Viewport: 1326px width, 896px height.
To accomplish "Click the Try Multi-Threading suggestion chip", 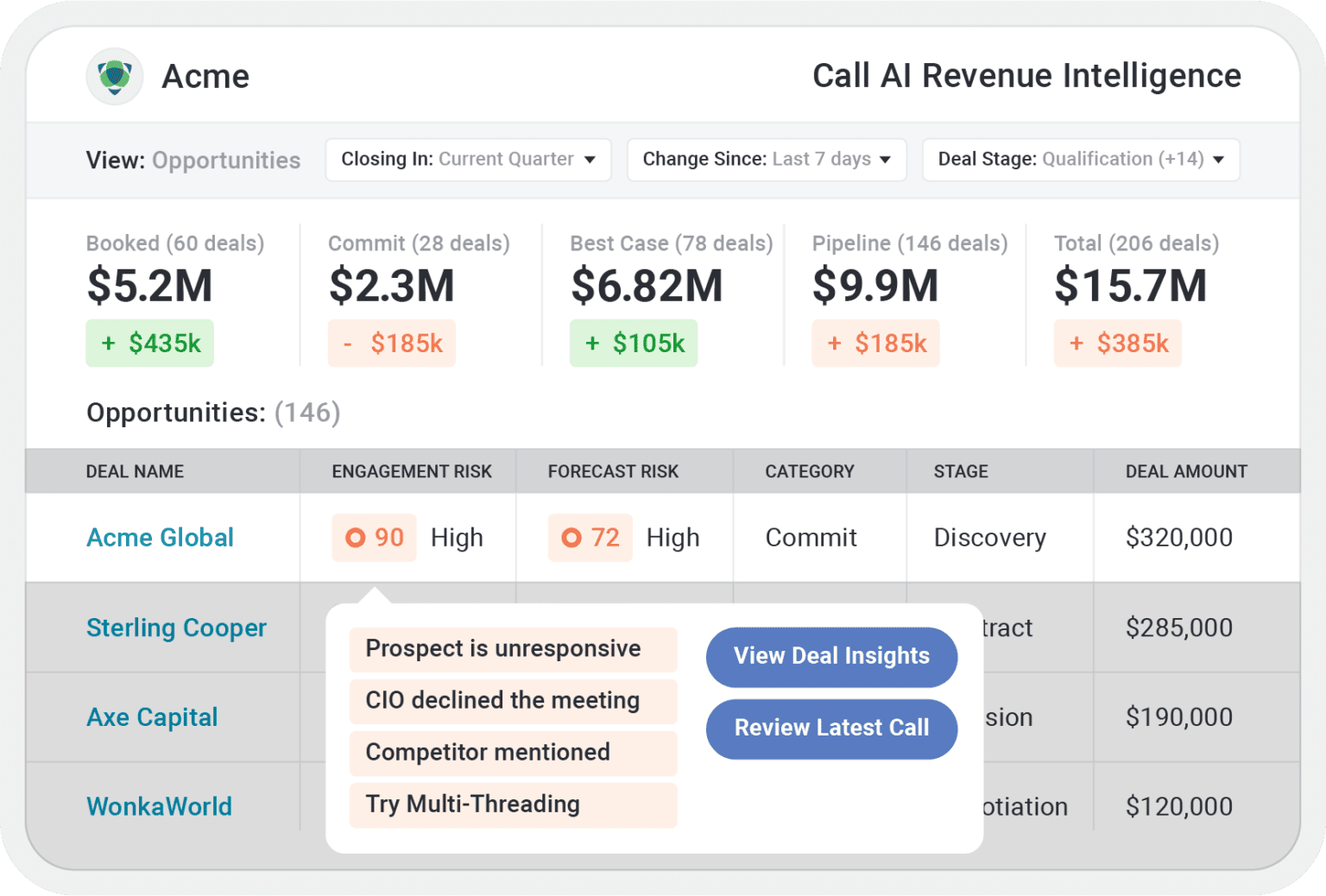I will pyautogui.click(x=513, y=805).
